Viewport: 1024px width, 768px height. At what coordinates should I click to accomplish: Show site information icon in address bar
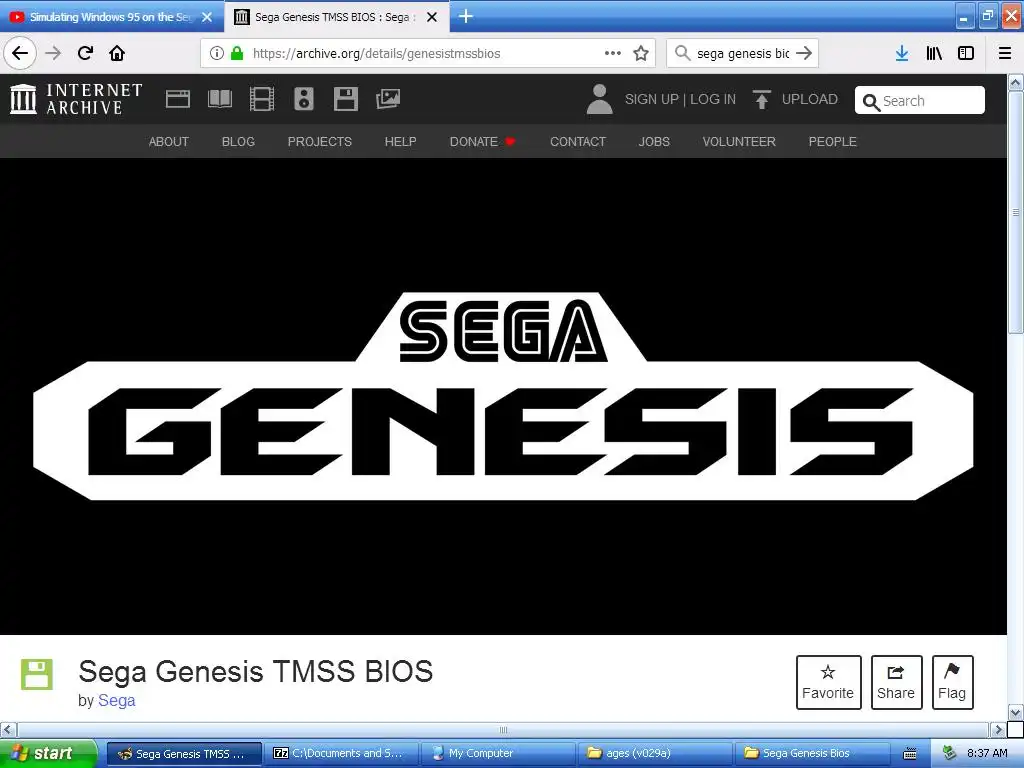click(216, 53)
